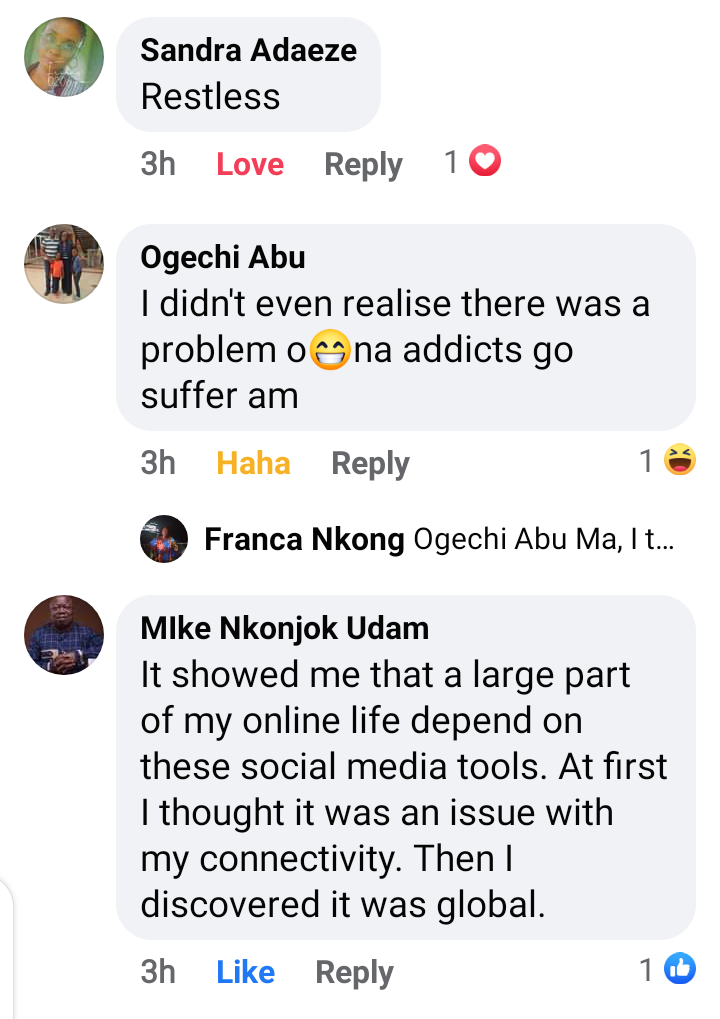The image size is (720, 1019).
Task: Open Franca Nkong's small avatar
Action: pyautogui.click(x=164, y=540)
